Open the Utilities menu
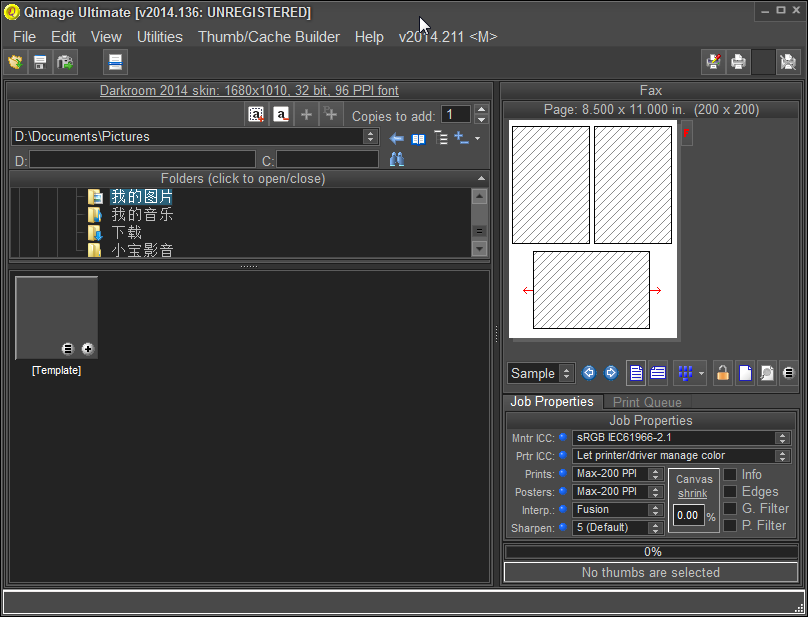This screenshot has height=617, width=808. pos(160,37)
